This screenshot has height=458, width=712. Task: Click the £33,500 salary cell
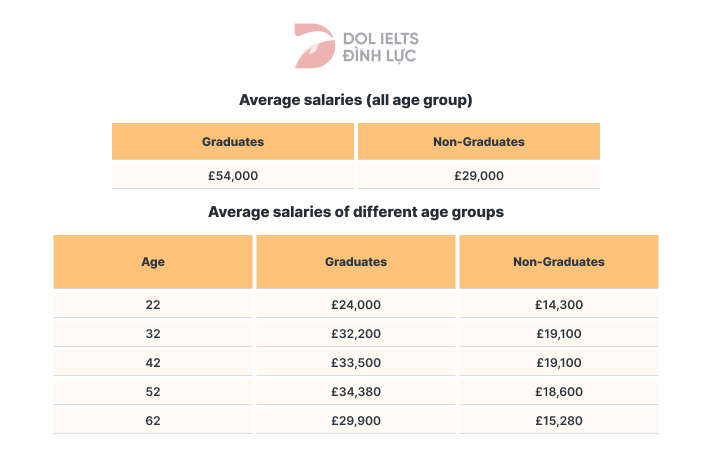tap(356, 362)
